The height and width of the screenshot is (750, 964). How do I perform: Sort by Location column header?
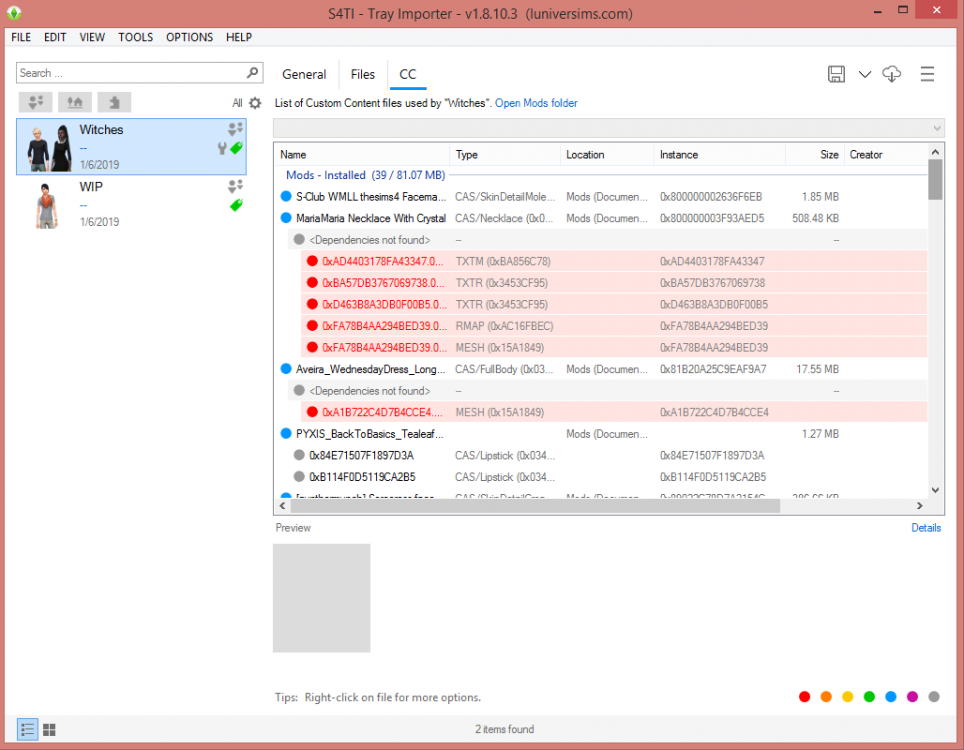[x=607, y=154]
